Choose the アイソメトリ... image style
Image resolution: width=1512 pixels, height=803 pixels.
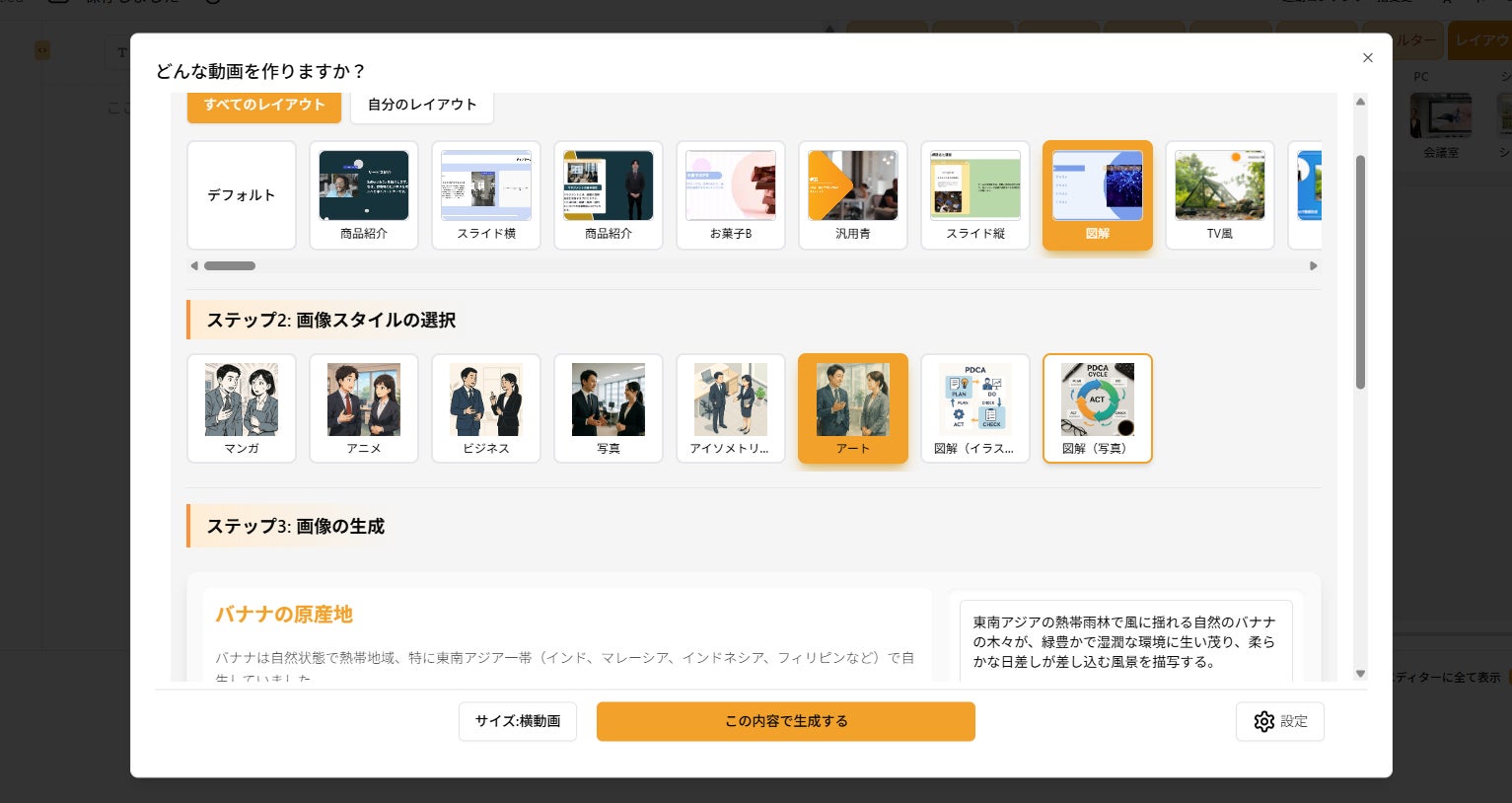(731, 408)
